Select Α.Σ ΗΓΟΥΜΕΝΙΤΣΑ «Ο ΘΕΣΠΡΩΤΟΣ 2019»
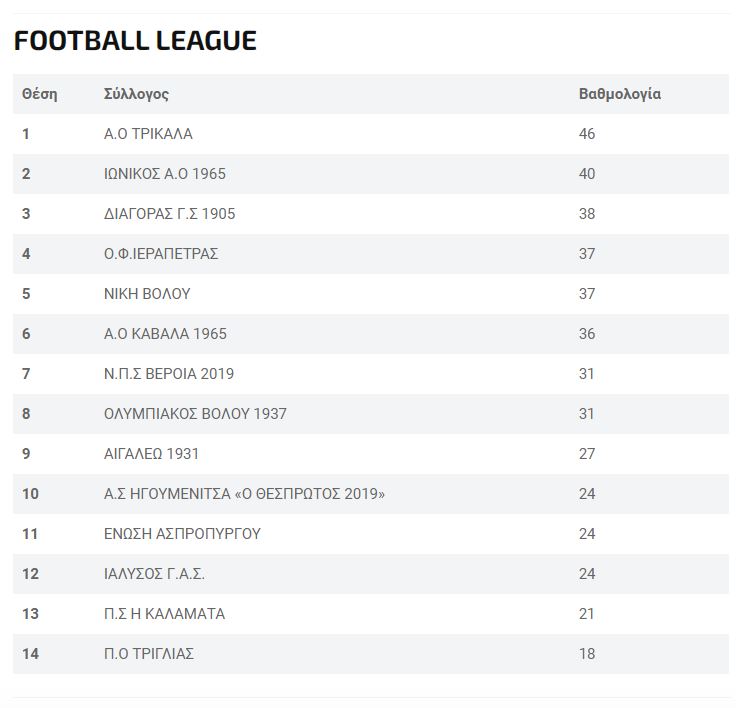 coord(244,494)
